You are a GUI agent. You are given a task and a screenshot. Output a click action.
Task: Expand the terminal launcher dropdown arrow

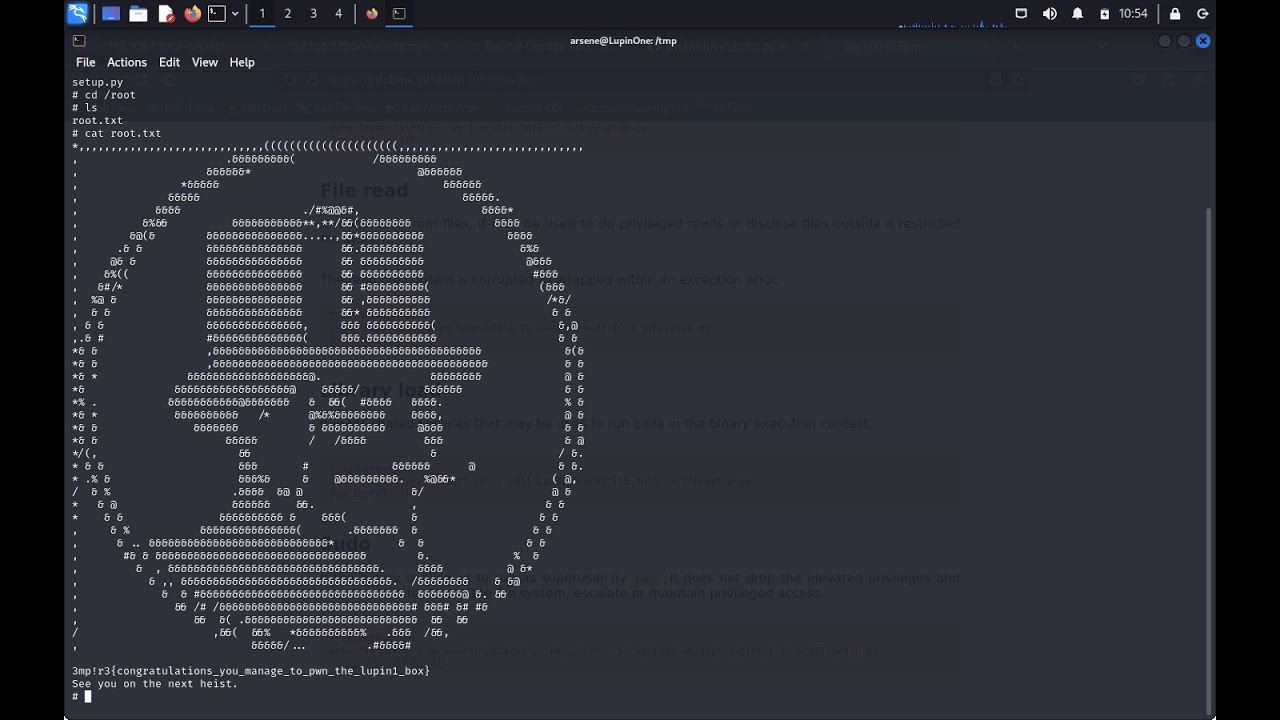click(x=235, y=14)
